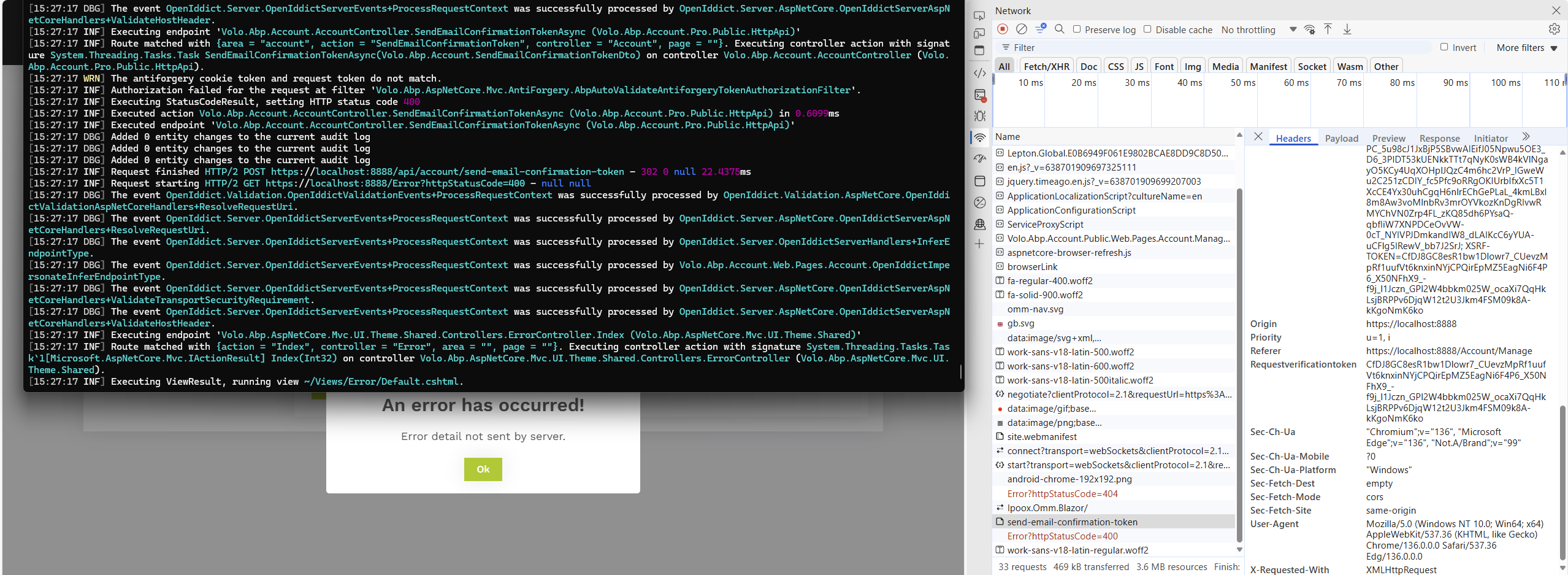Close the request details pane
This screenshot has height=575, width=1568.
pyautogui.click(x=1258, y=137)
